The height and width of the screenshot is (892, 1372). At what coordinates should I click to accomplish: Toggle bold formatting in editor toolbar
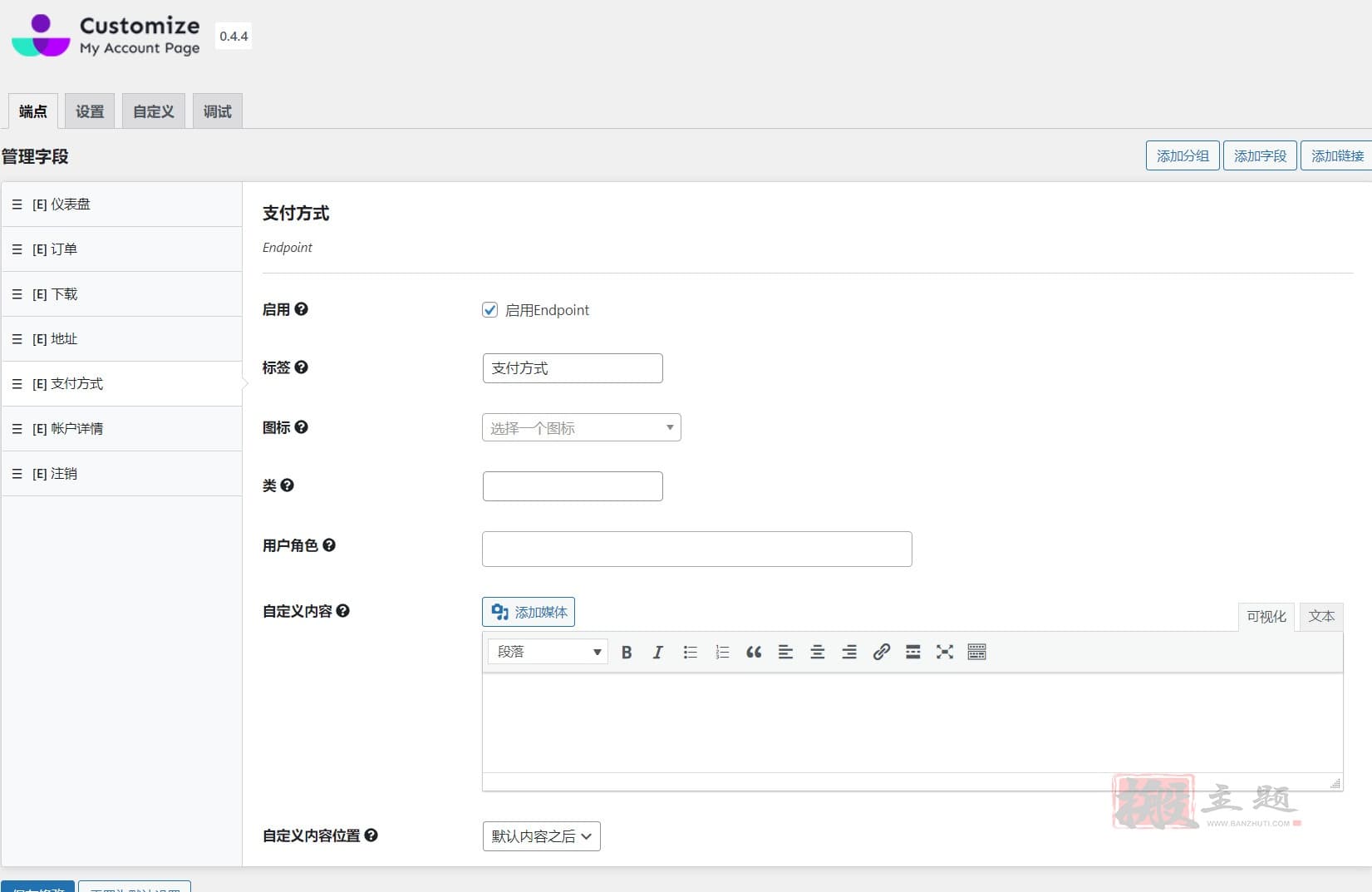(x=627, y=653)
